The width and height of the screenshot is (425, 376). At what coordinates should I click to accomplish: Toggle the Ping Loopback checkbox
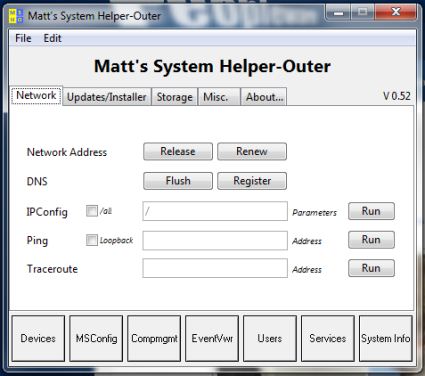92,240
